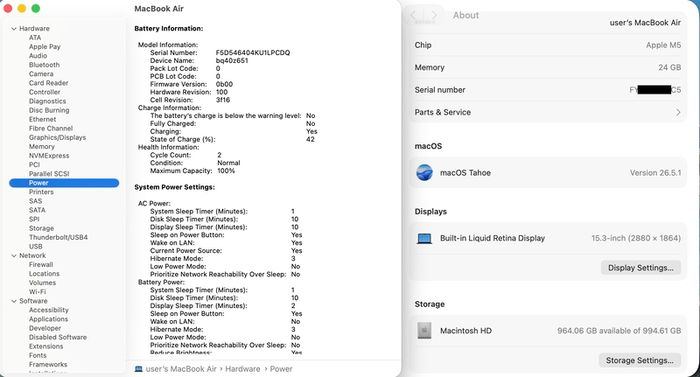Collapse the Hardware section in the sidebar
This screenshot has height=377, width=700.
tap(14, 29)
